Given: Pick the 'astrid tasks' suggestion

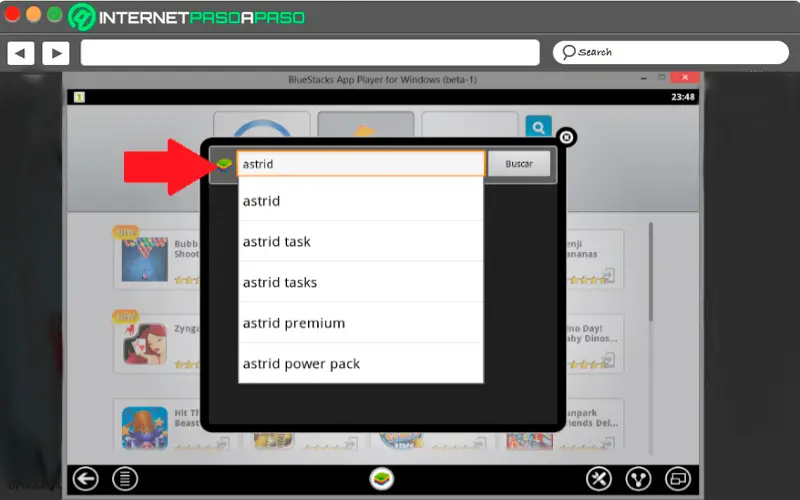Looking at the screenshot, I should 361,282.
